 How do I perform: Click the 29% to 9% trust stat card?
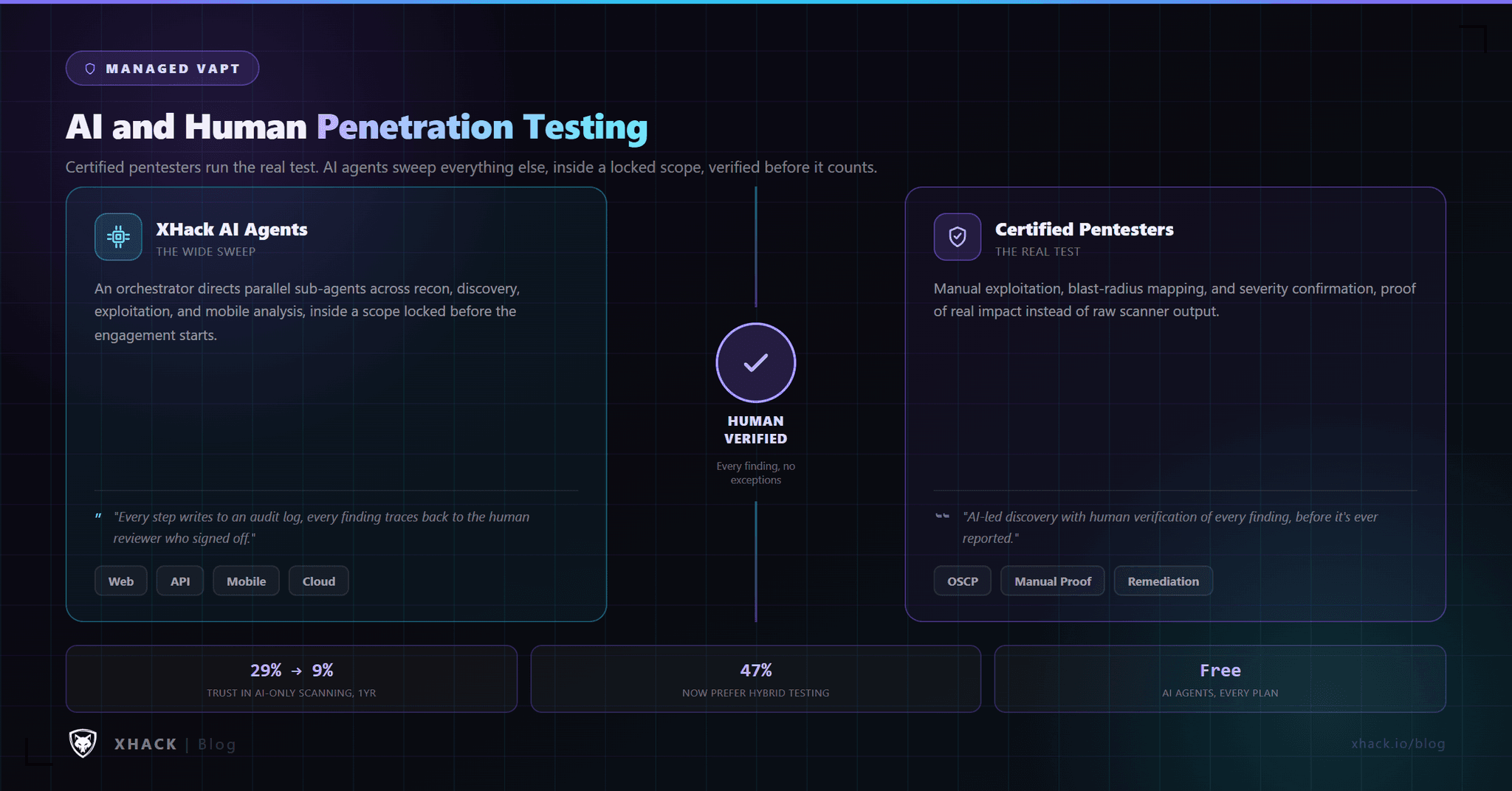(292, 679)
